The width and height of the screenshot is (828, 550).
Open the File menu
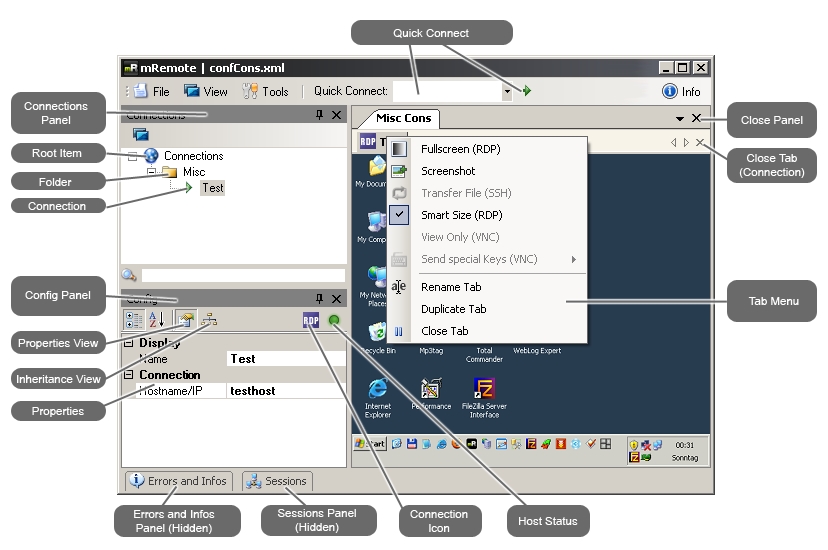(x=152, y=91)
